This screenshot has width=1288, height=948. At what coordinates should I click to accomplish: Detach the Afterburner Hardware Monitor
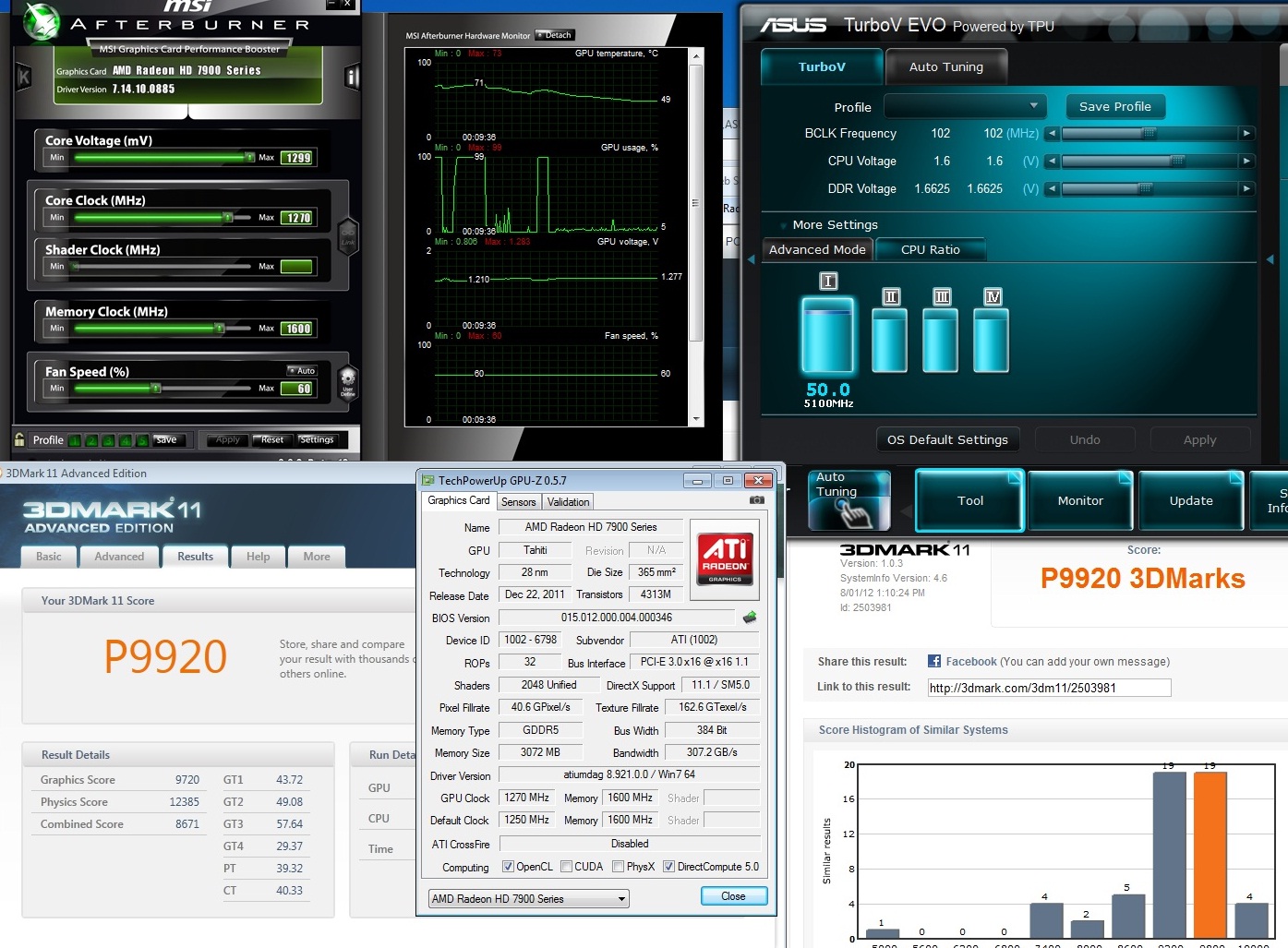click(555, 35)
